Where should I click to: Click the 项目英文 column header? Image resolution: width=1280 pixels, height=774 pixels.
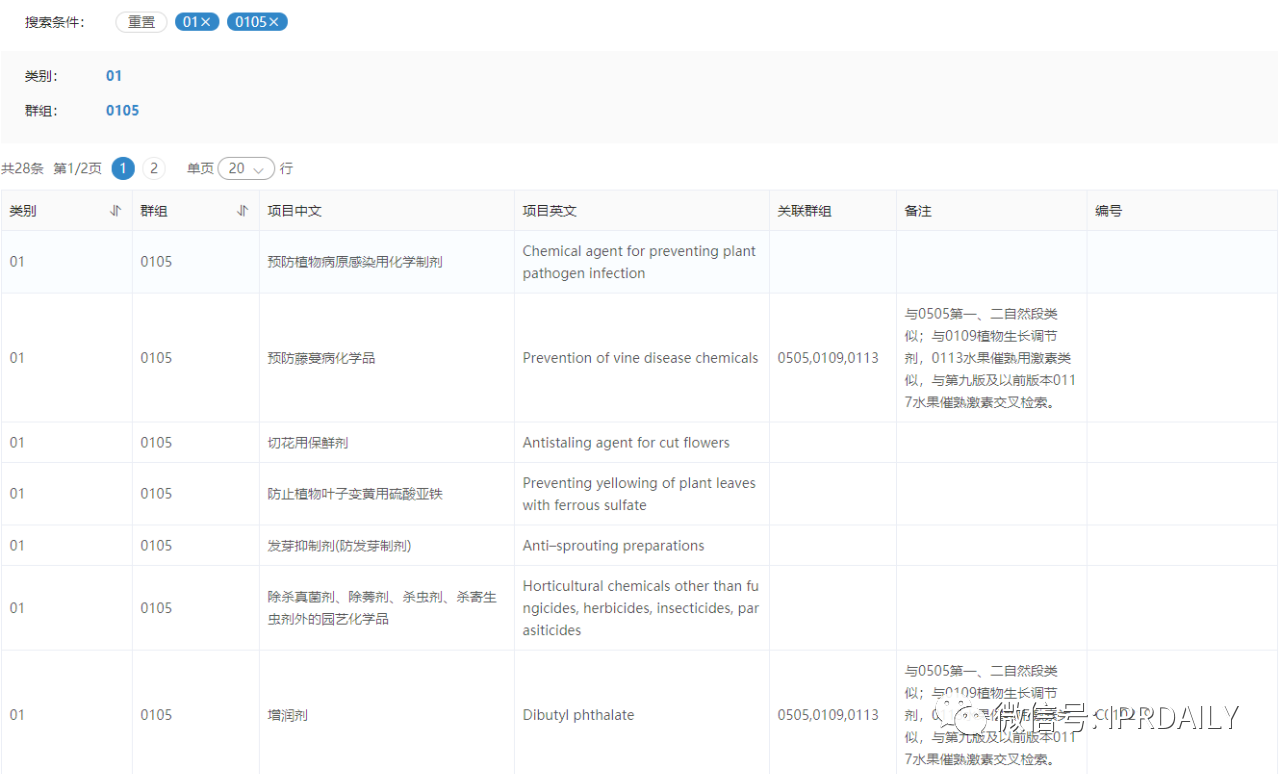(642, 211)
